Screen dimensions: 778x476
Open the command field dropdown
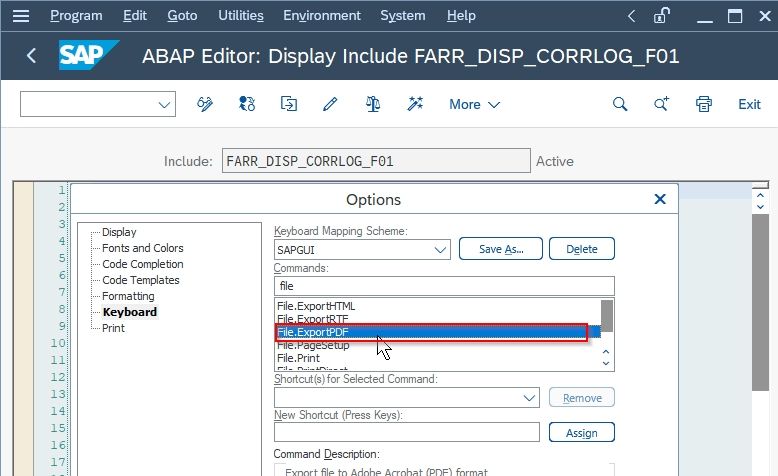(164, 105)
